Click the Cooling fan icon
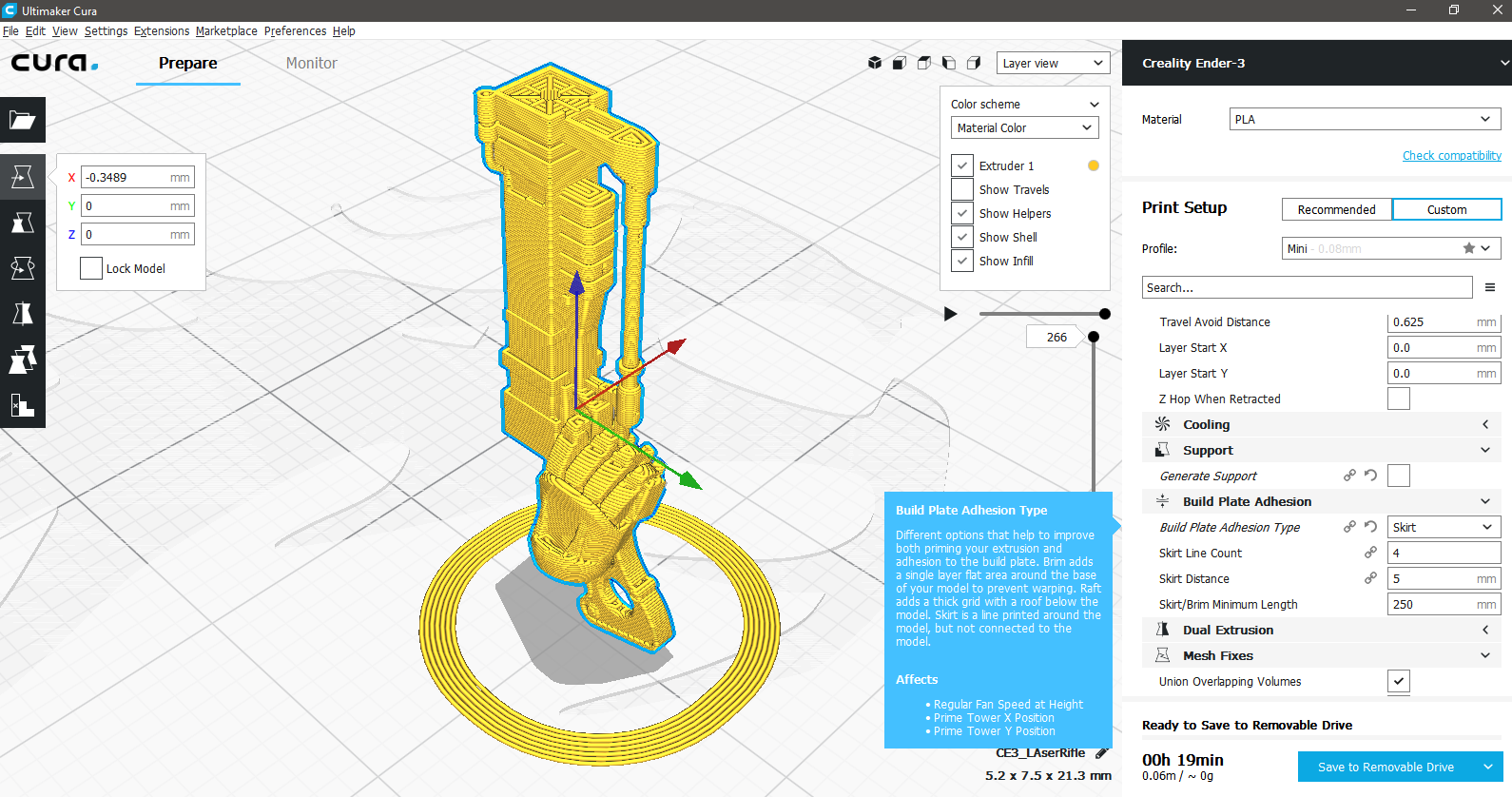 click(x=1162, y=424)
